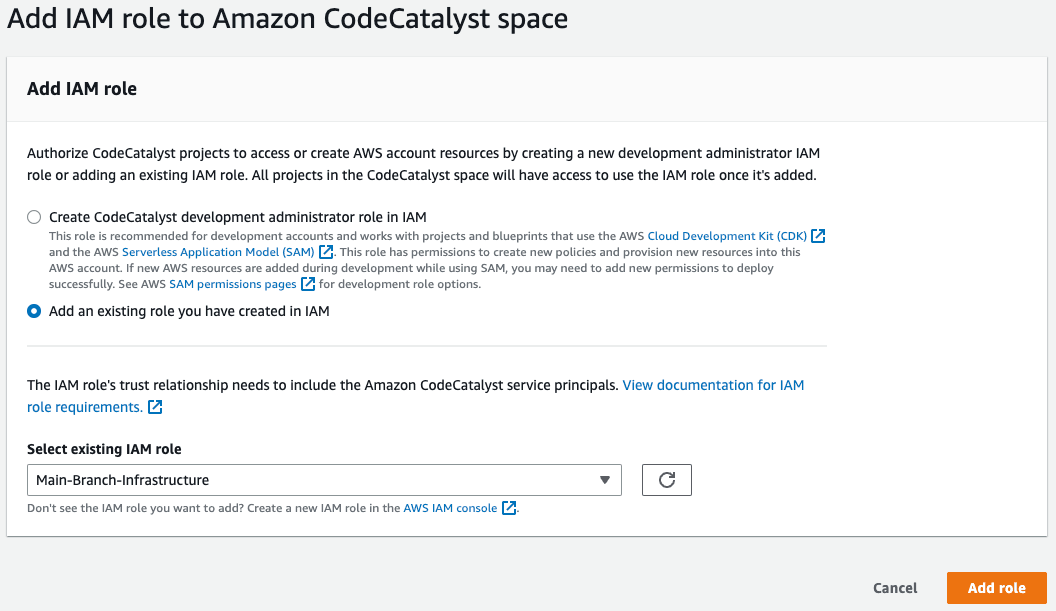Open the Main-Branch-Infrastructure role selector
The image size is (1056, 611).
tap(324, 480)
